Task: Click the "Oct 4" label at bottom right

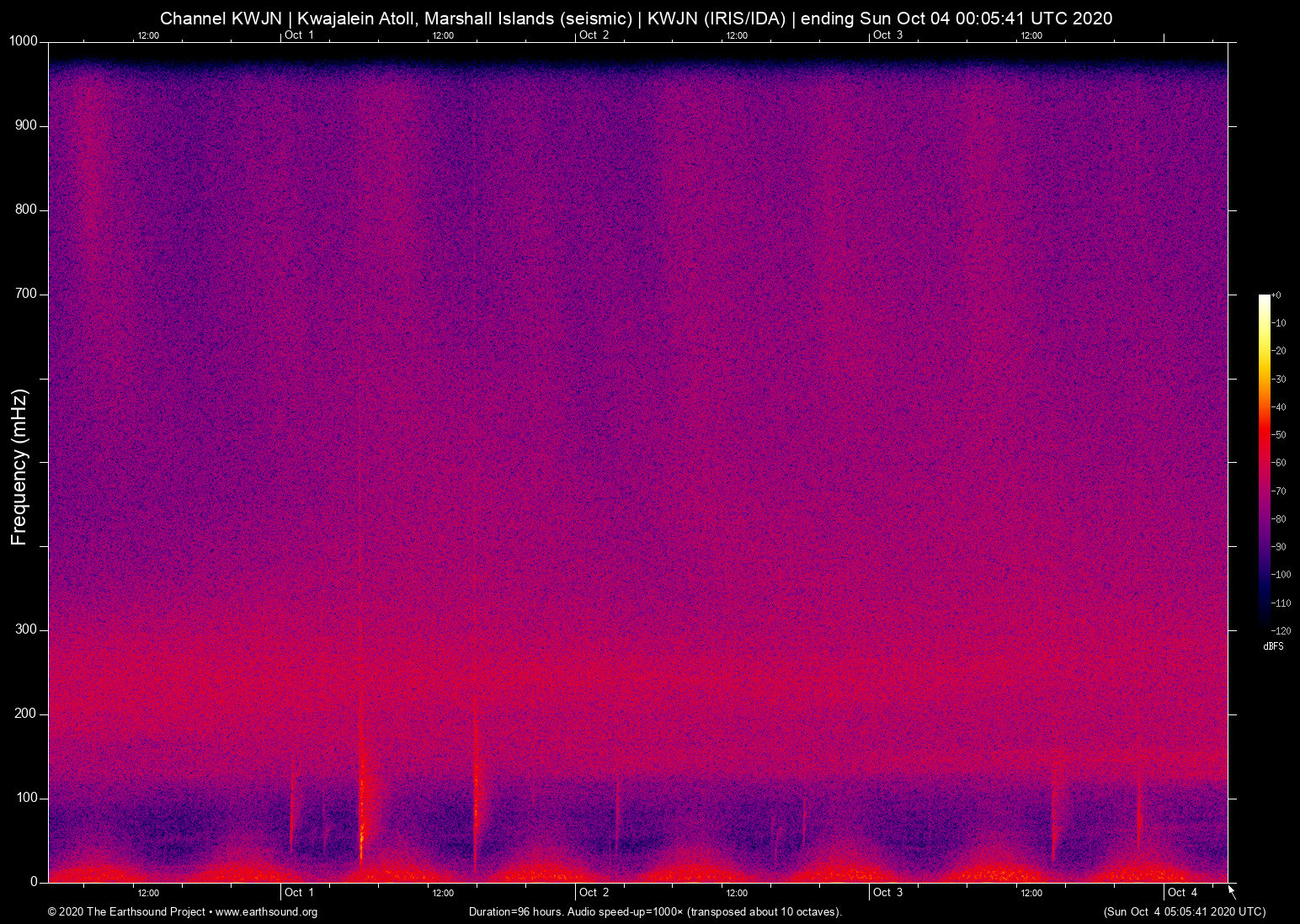Action: pyautogui.click(x=1184, y=893)
